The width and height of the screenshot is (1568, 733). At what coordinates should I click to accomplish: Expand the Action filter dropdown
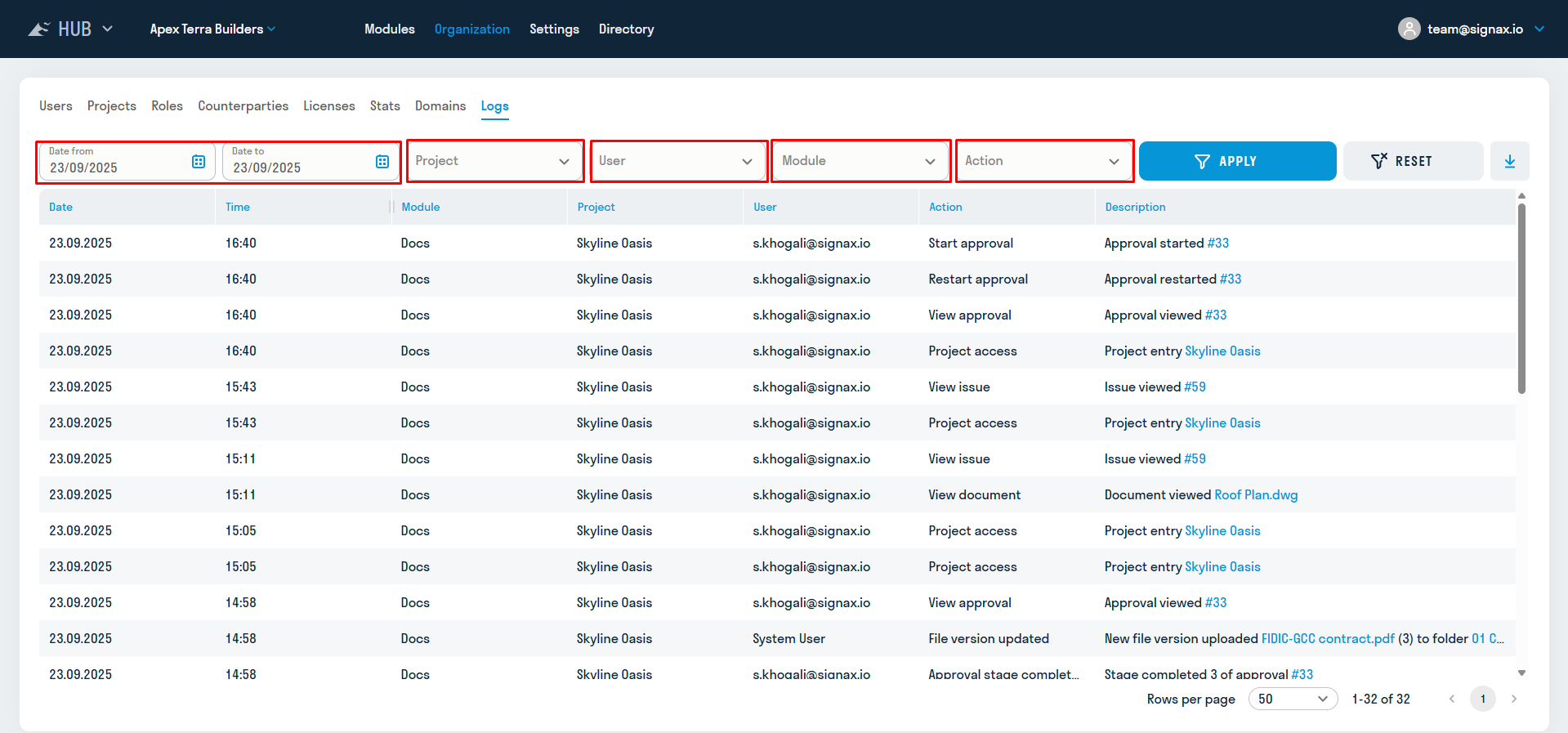pos(1044,161)
